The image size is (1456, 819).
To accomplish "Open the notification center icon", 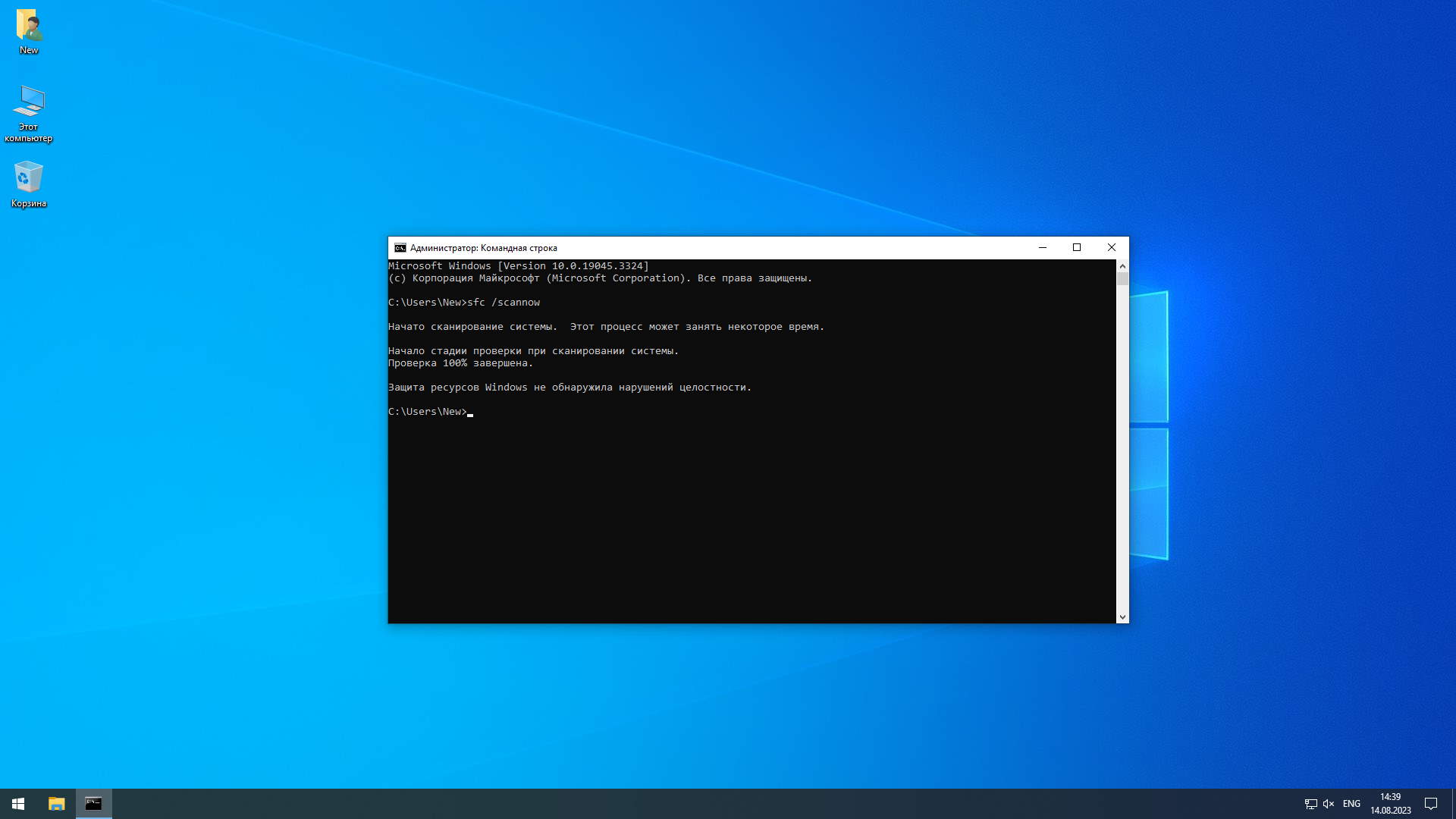I will point(1431,804).
